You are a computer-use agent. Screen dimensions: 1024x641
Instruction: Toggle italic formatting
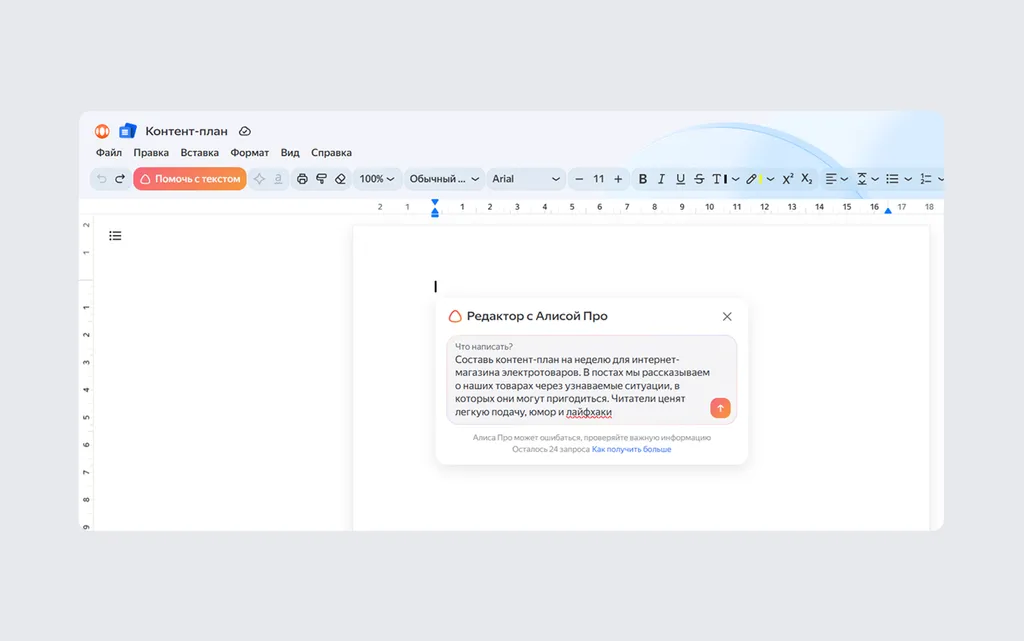pos(661,179)
